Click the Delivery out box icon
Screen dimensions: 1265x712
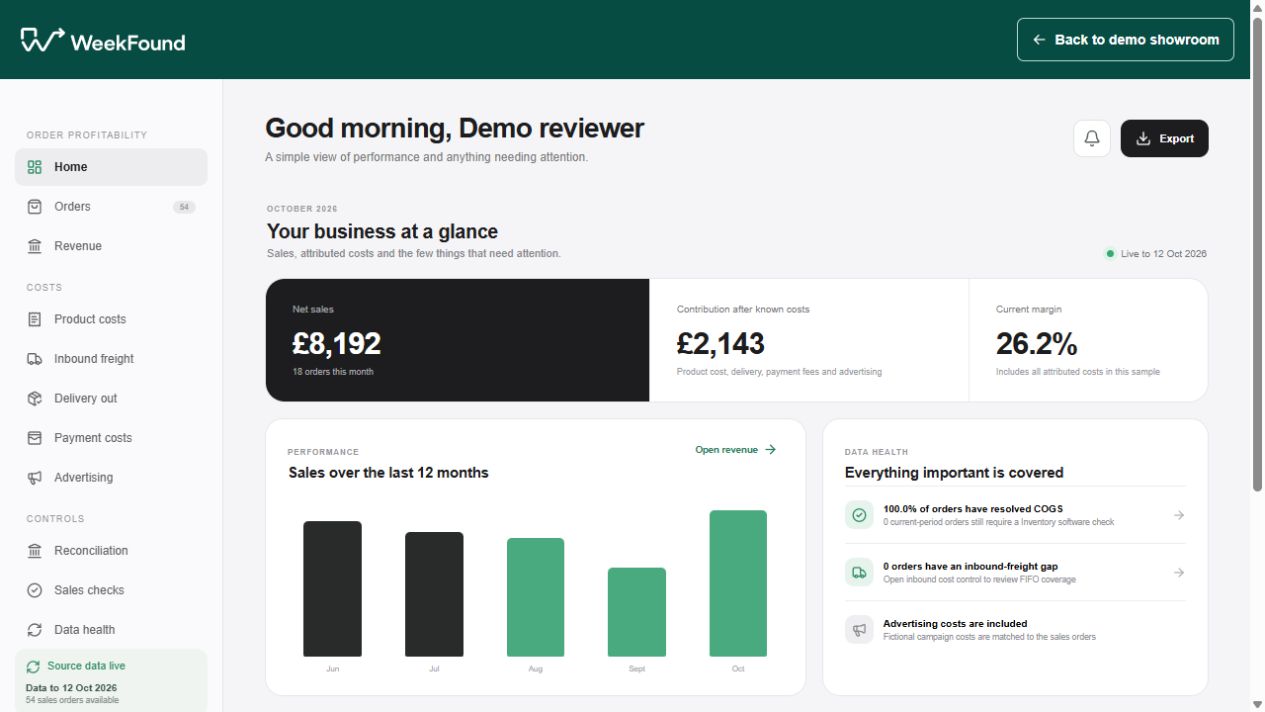tap(35, 399)
